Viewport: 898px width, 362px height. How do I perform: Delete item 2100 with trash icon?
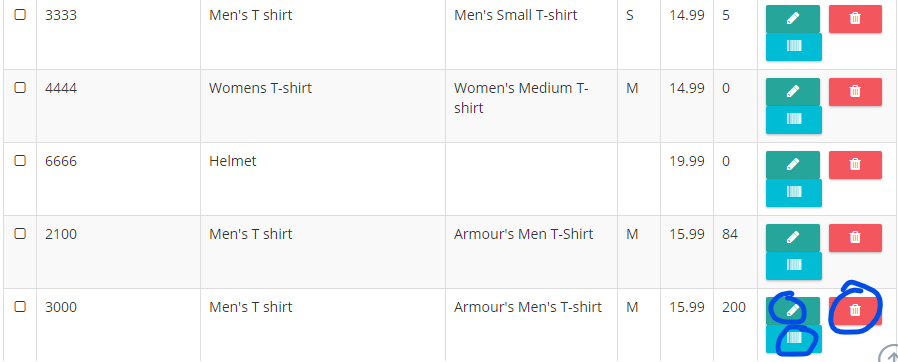tap(855, 238)
